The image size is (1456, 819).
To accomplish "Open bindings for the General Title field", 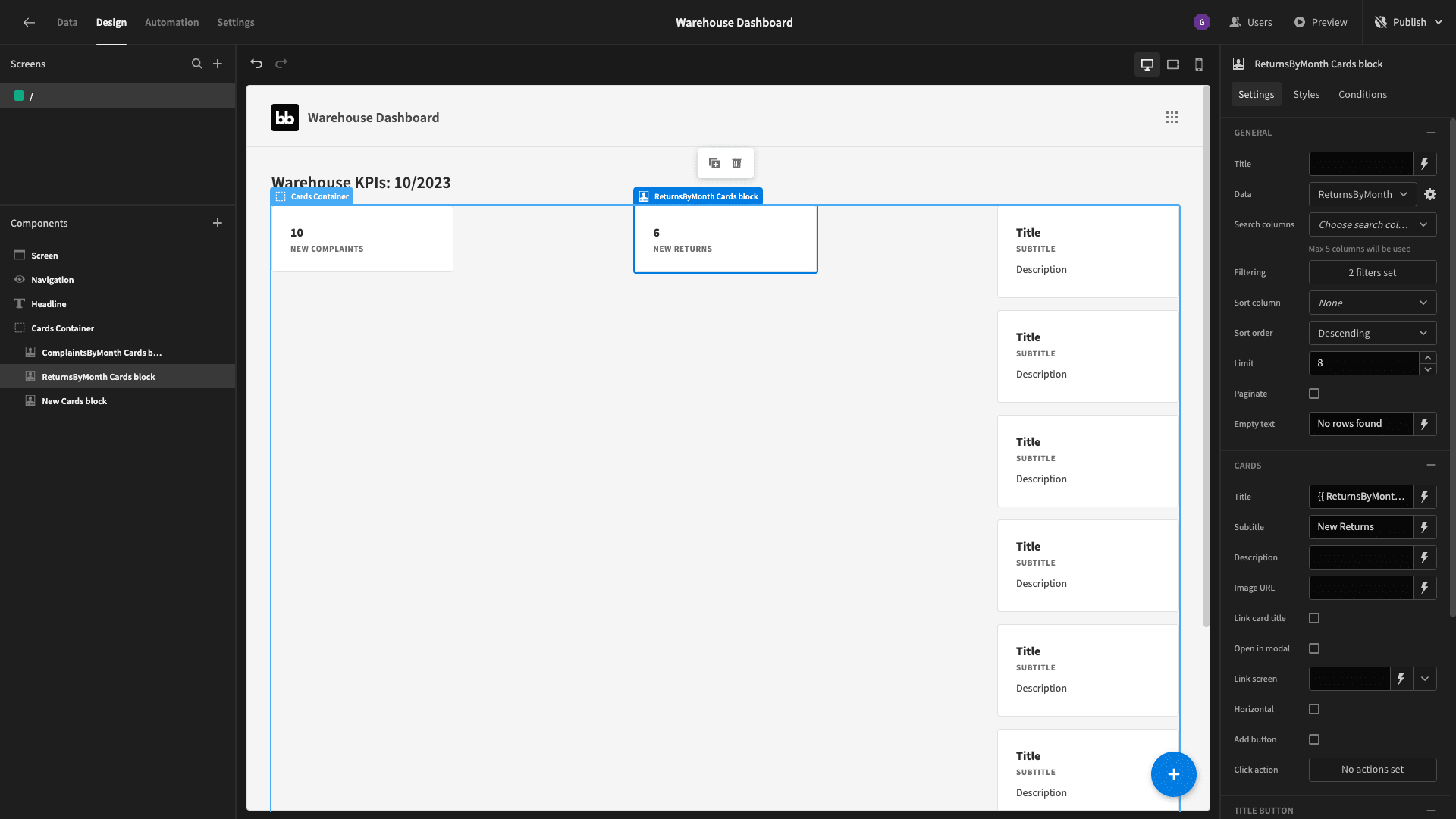I will (1425, 164).
